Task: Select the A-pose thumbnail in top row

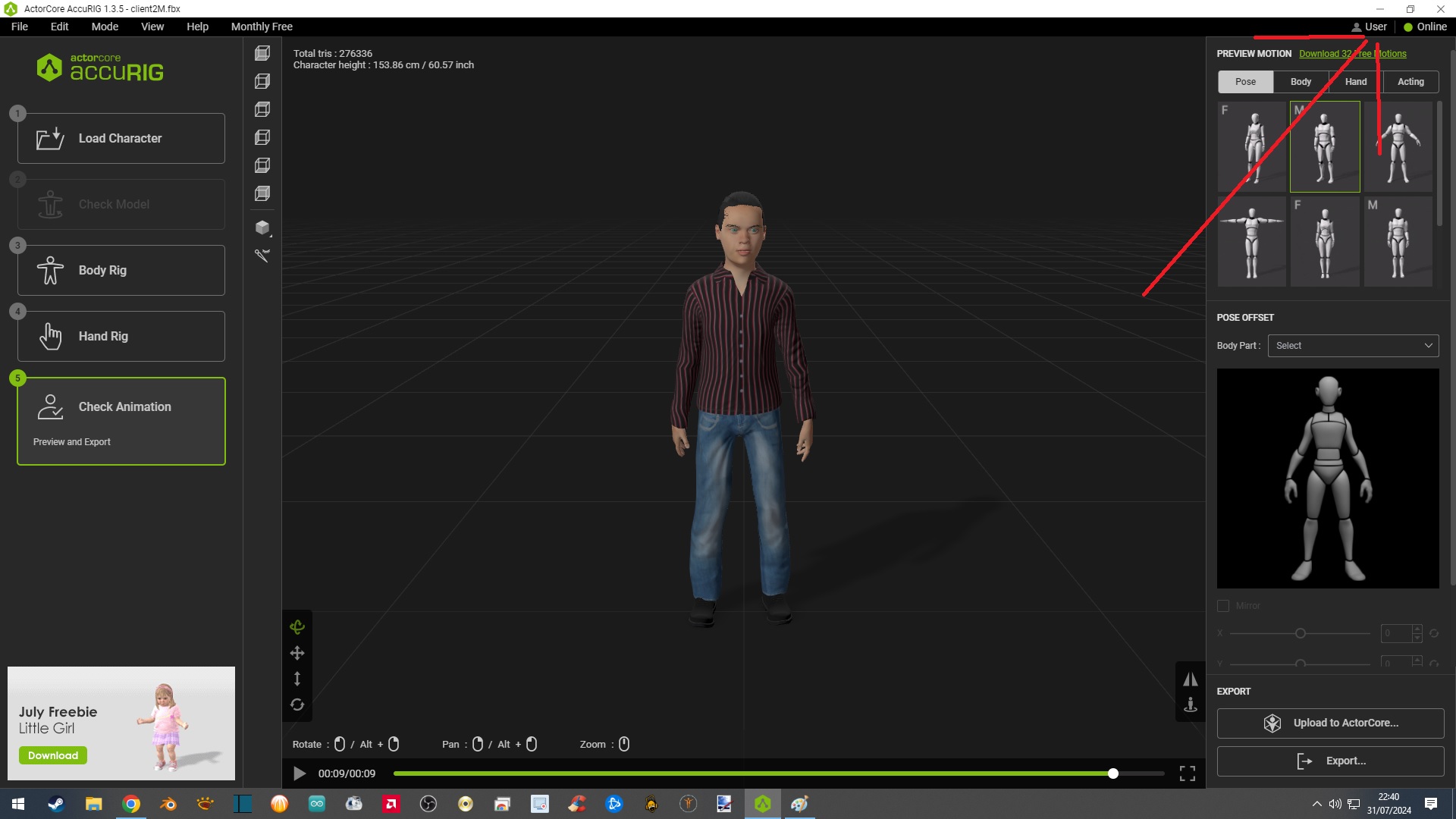Action: coord(1398,146)
